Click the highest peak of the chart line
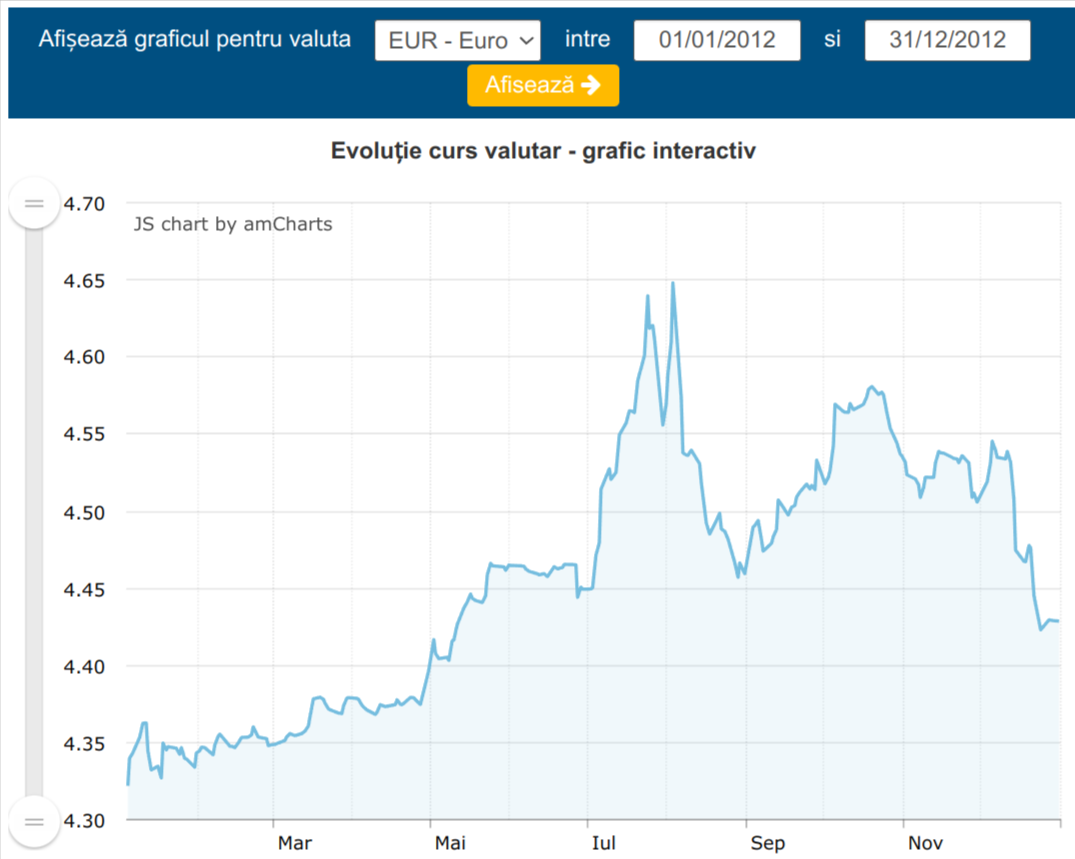 (x=673, y=283)
